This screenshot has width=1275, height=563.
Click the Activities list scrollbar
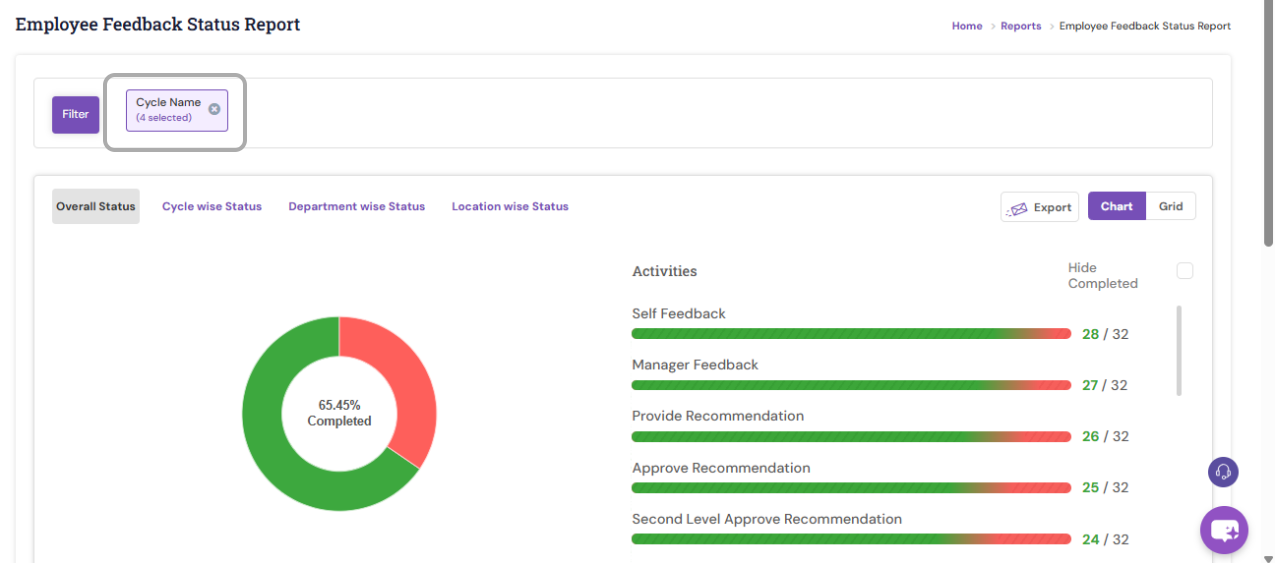tap(1180, 350)
